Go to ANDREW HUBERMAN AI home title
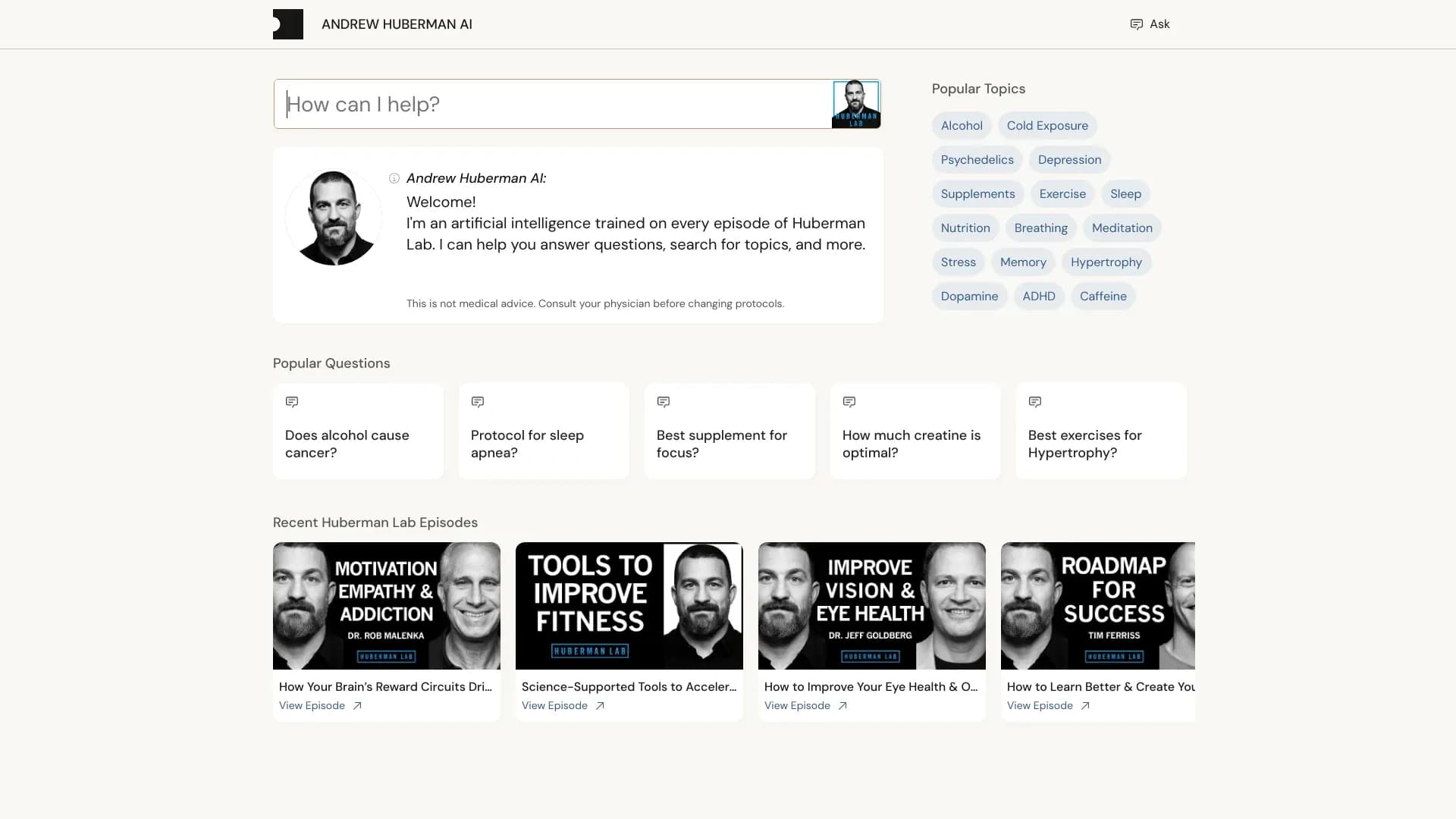The image size is (1456, 819). coord(397,24)
